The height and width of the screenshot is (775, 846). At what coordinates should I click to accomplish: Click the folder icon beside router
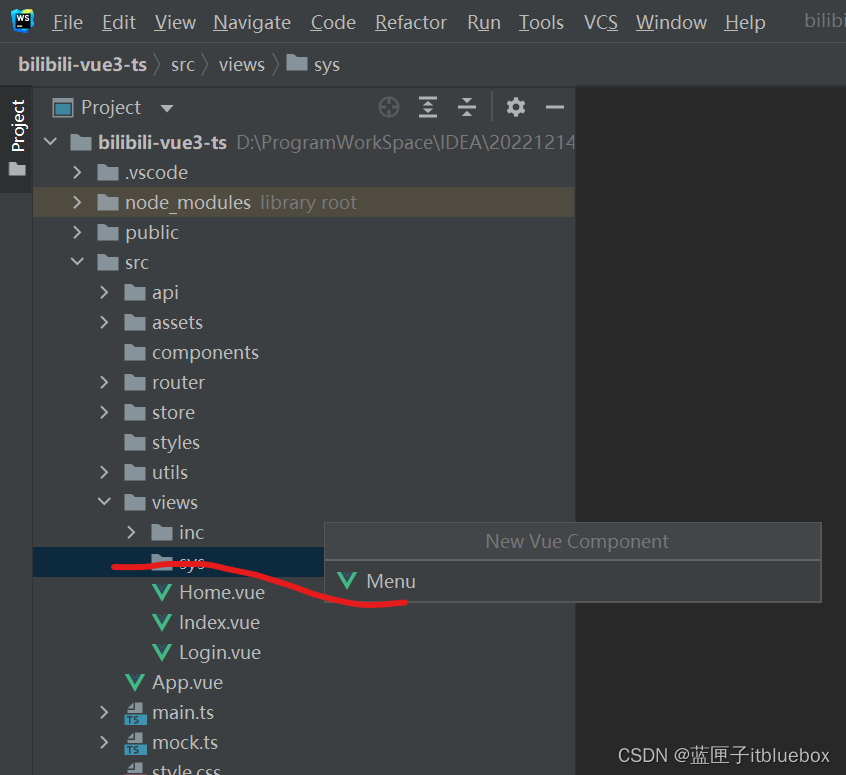pyautogui.click(x=135, y=383)
